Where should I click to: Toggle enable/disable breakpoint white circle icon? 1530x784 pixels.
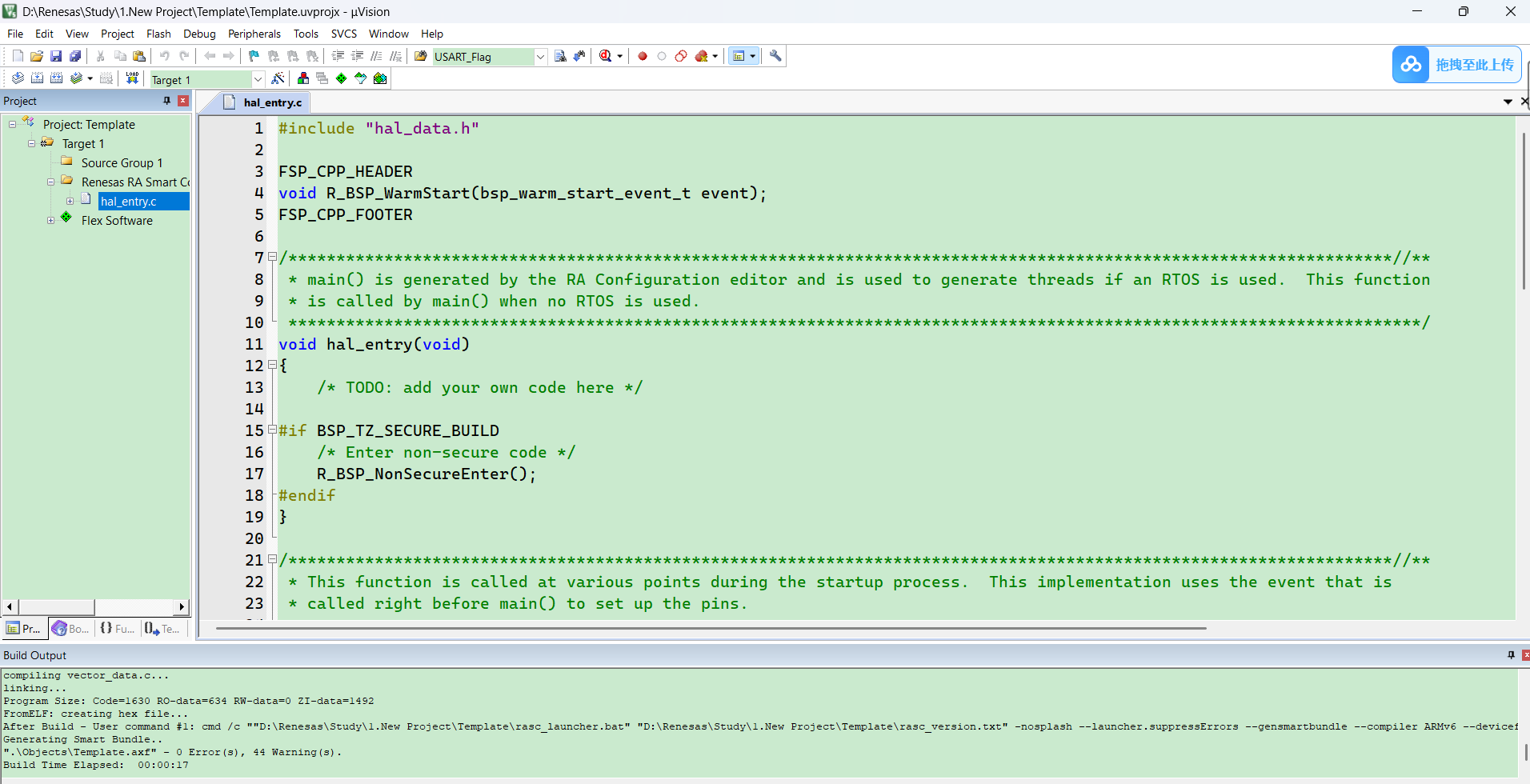[662, 56]
